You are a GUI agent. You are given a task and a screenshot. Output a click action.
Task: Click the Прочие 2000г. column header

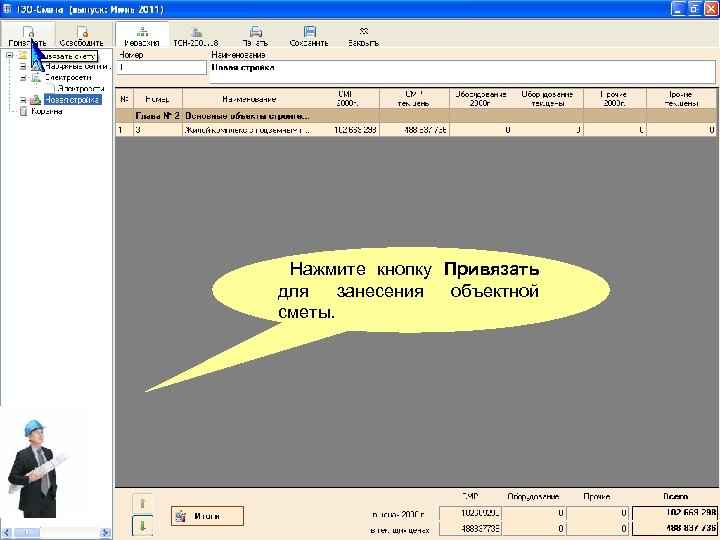[x=614, y=99]
